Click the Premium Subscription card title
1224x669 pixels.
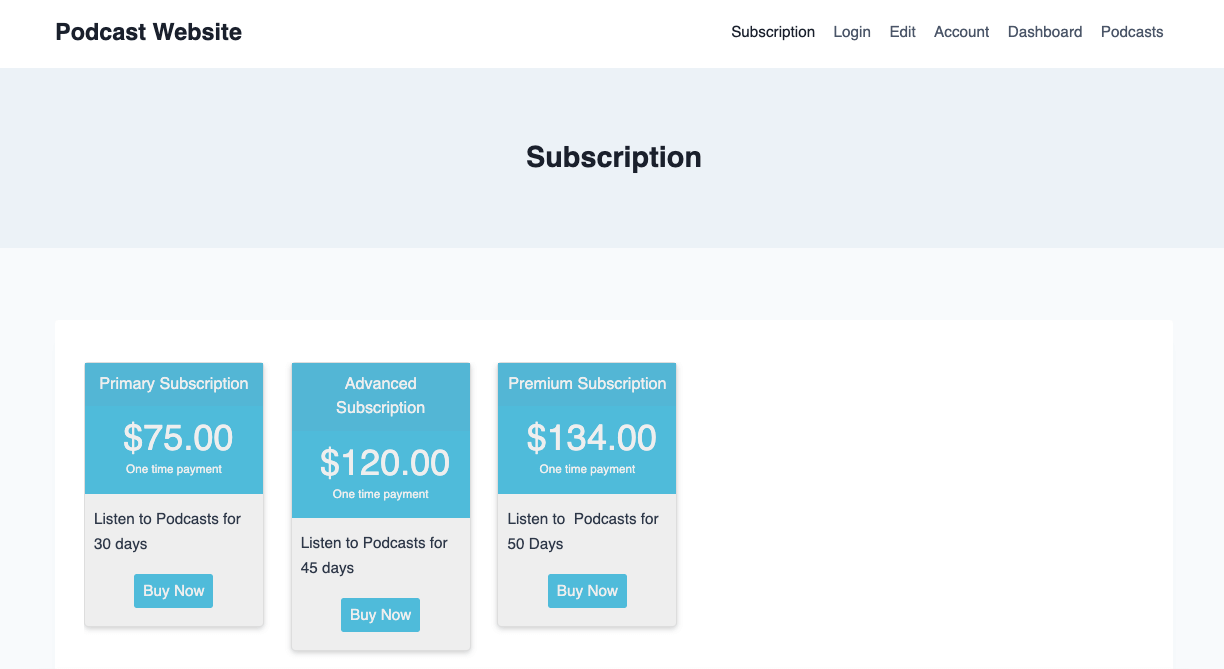(x=587, y=384)
